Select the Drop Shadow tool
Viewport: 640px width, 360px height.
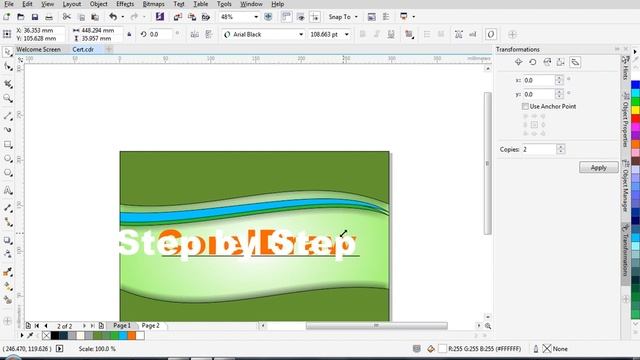(8, 240)
